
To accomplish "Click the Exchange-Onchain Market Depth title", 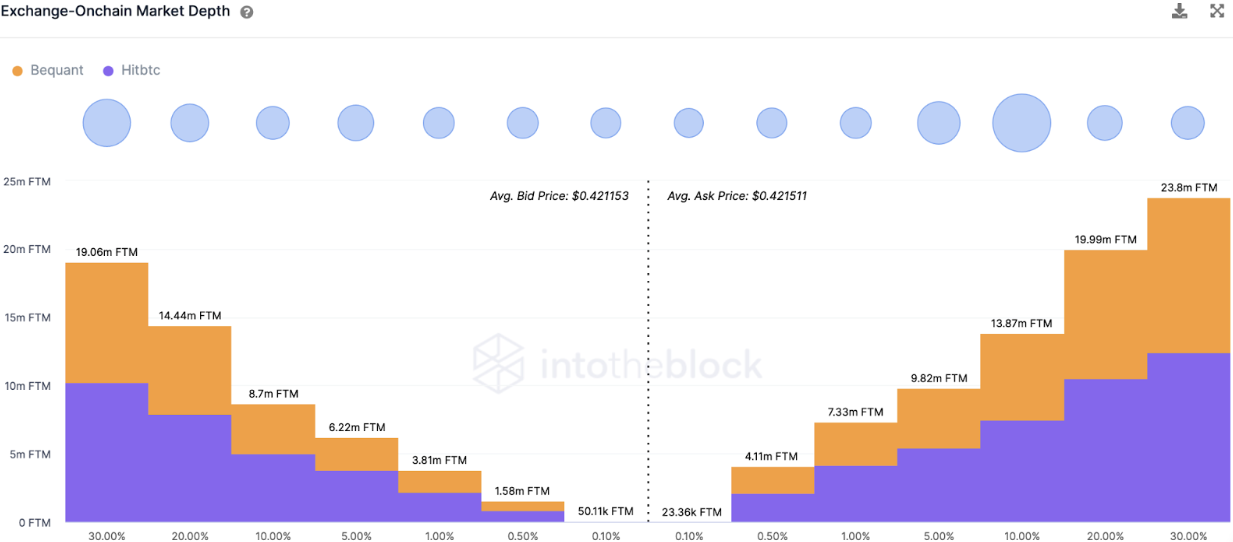I will 115,12.
